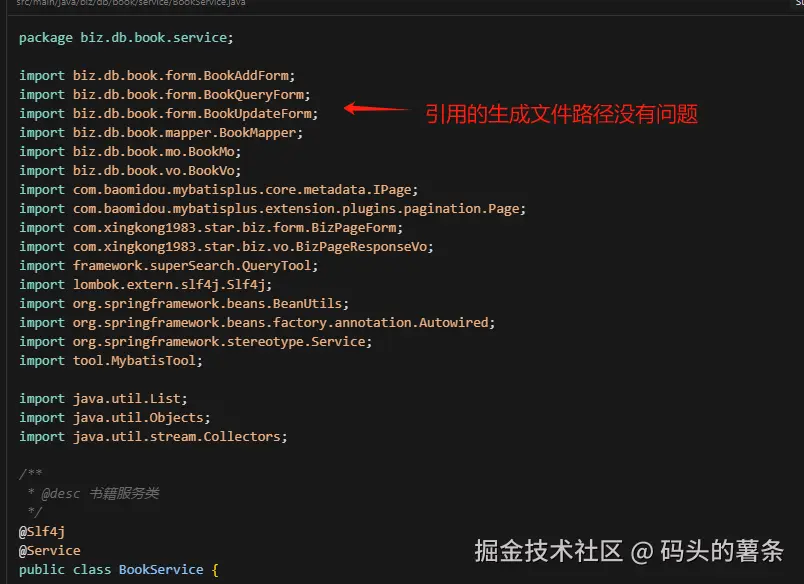Click the BookVo import line

(130, 170)
